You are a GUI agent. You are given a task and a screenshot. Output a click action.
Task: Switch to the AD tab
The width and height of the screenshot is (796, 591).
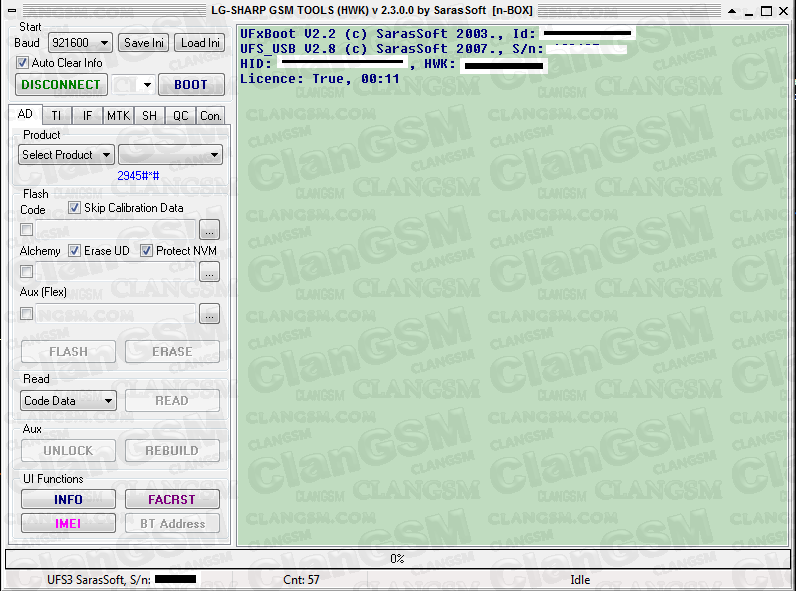pos(25,114)
